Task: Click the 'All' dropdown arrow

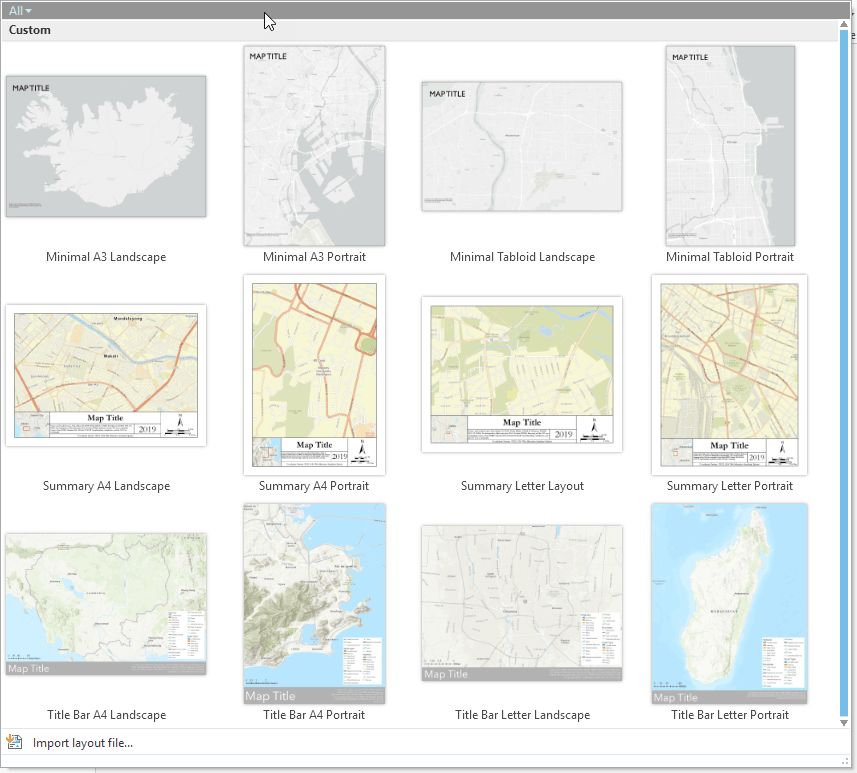Action: (30, 10)
